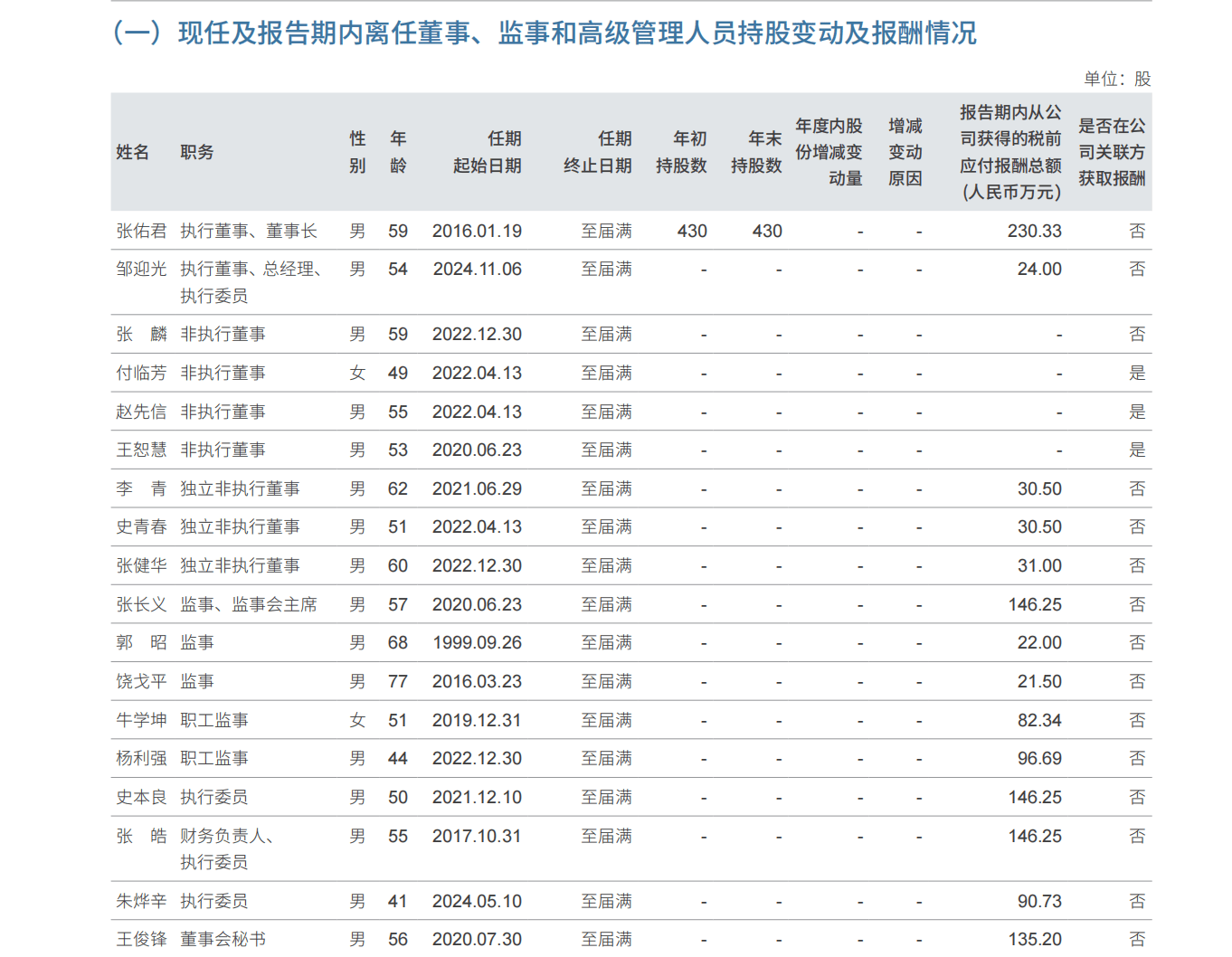Click remuneration value 82.34
Image resolution: width=1232 pixels, height=957 pixels.
pos(1039,720)
